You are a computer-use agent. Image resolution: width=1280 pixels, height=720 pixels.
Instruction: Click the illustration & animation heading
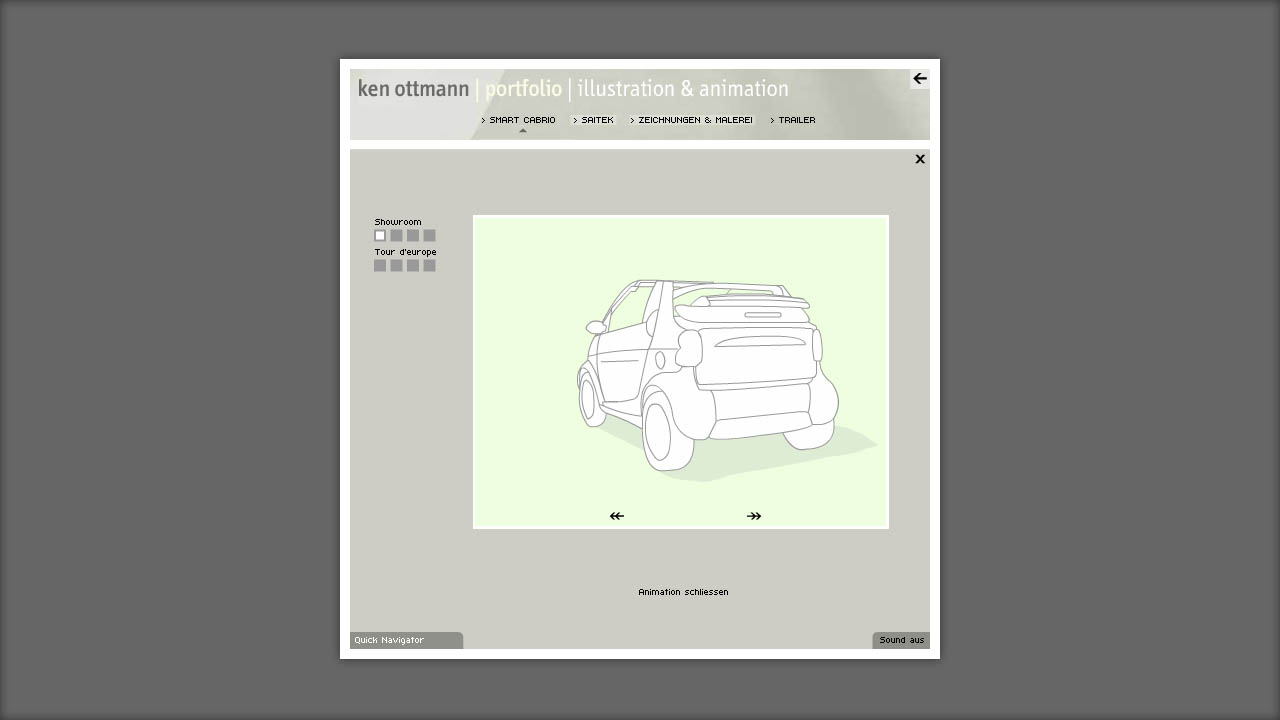click(x=683, y=89)
